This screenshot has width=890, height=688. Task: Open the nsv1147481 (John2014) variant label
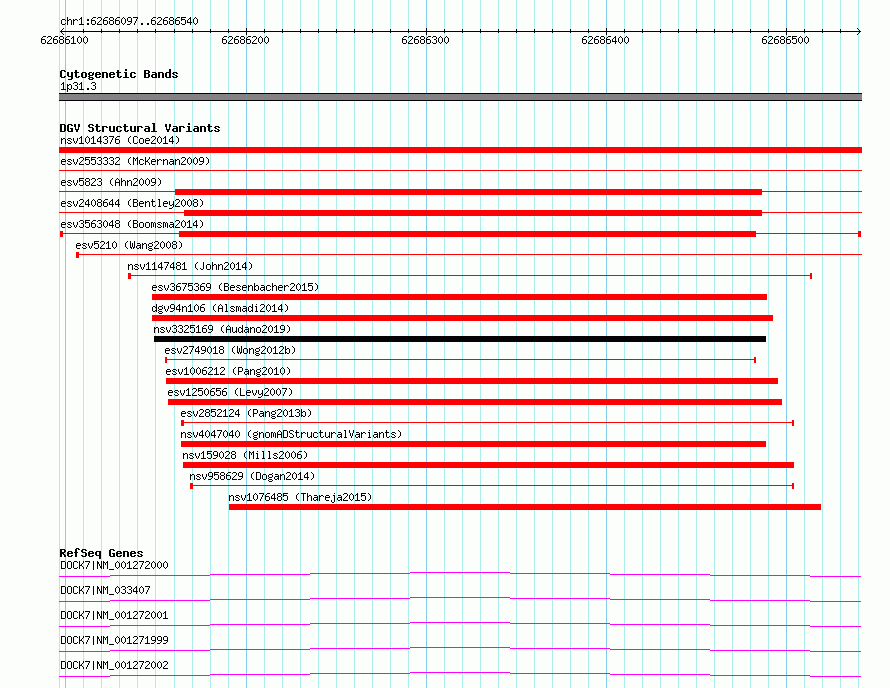pos(190,266)
